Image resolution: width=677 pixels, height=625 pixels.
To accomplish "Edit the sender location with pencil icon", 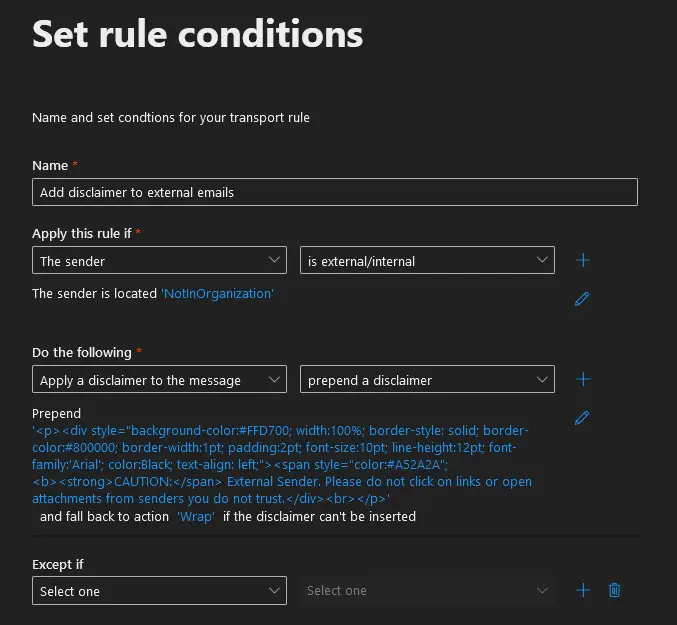I will click(582, 298).
